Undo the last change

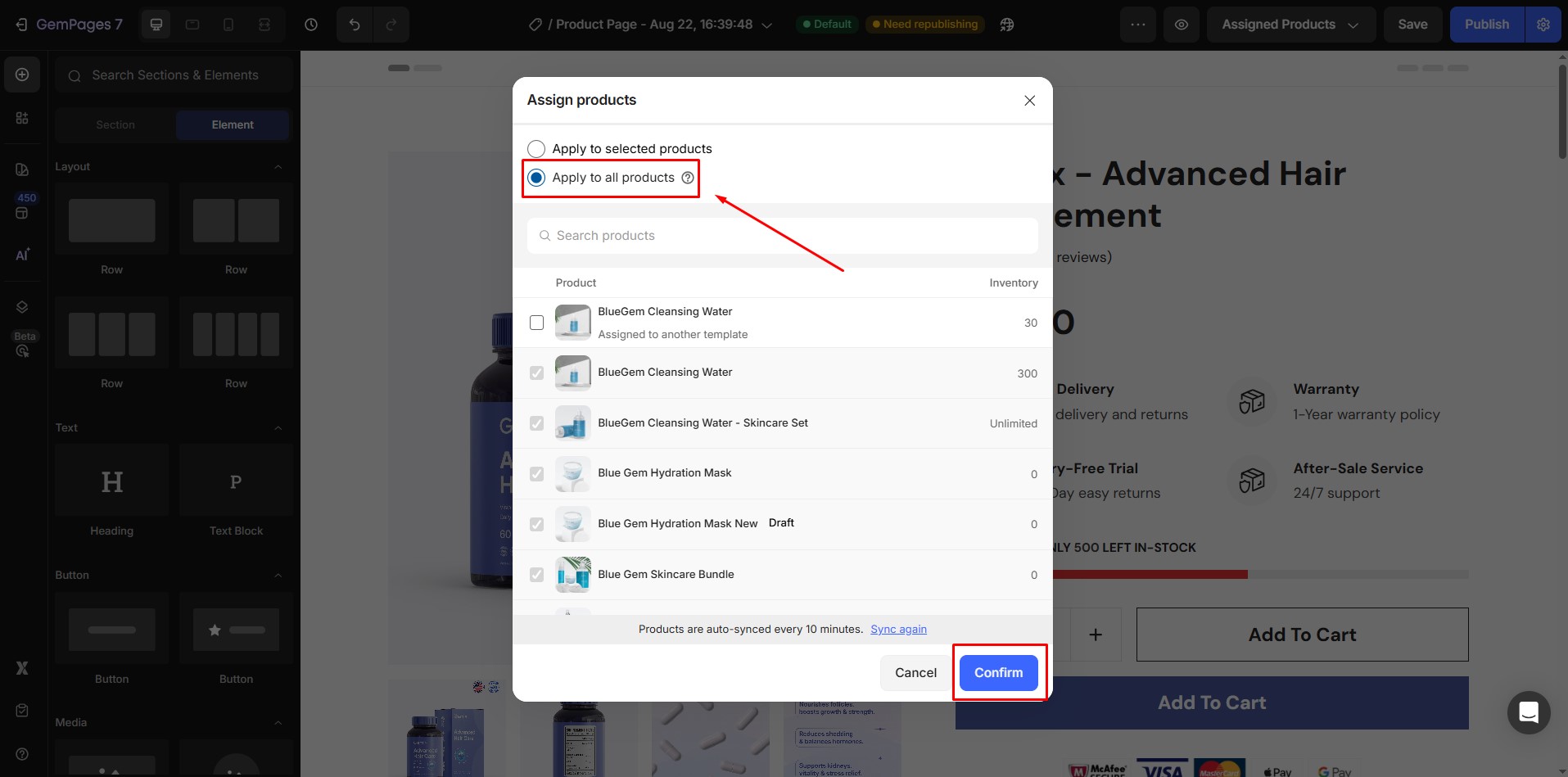pos(354,24)
